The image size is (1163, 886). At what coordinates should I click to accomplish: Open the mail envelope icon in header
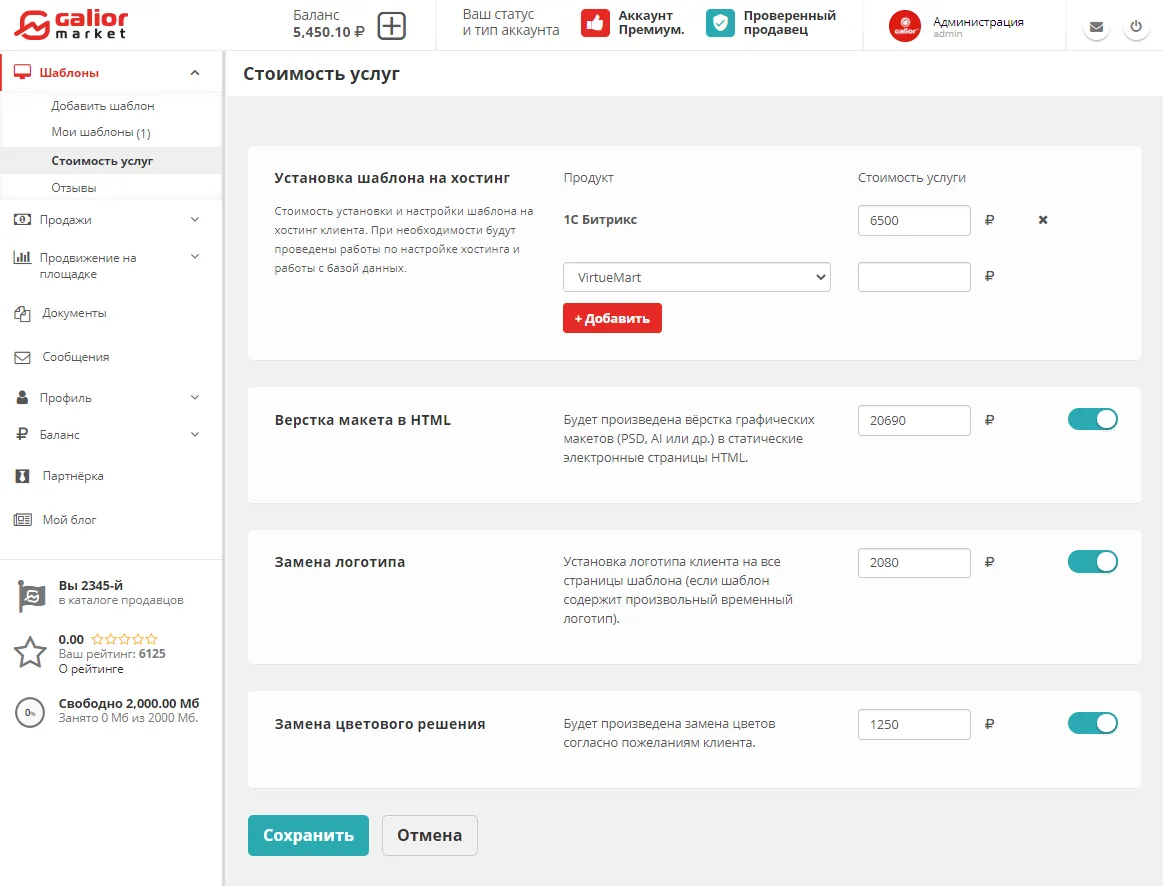coord(1097,27)
